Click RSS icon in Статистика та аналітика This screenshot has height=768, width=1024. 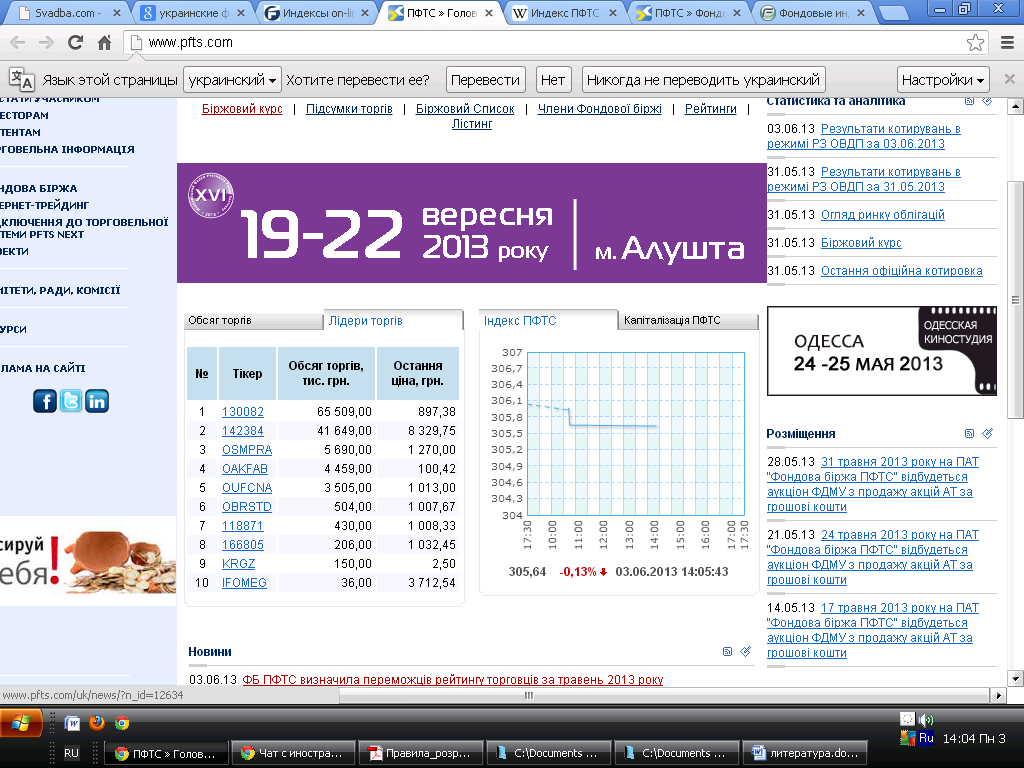pos(970,101)
